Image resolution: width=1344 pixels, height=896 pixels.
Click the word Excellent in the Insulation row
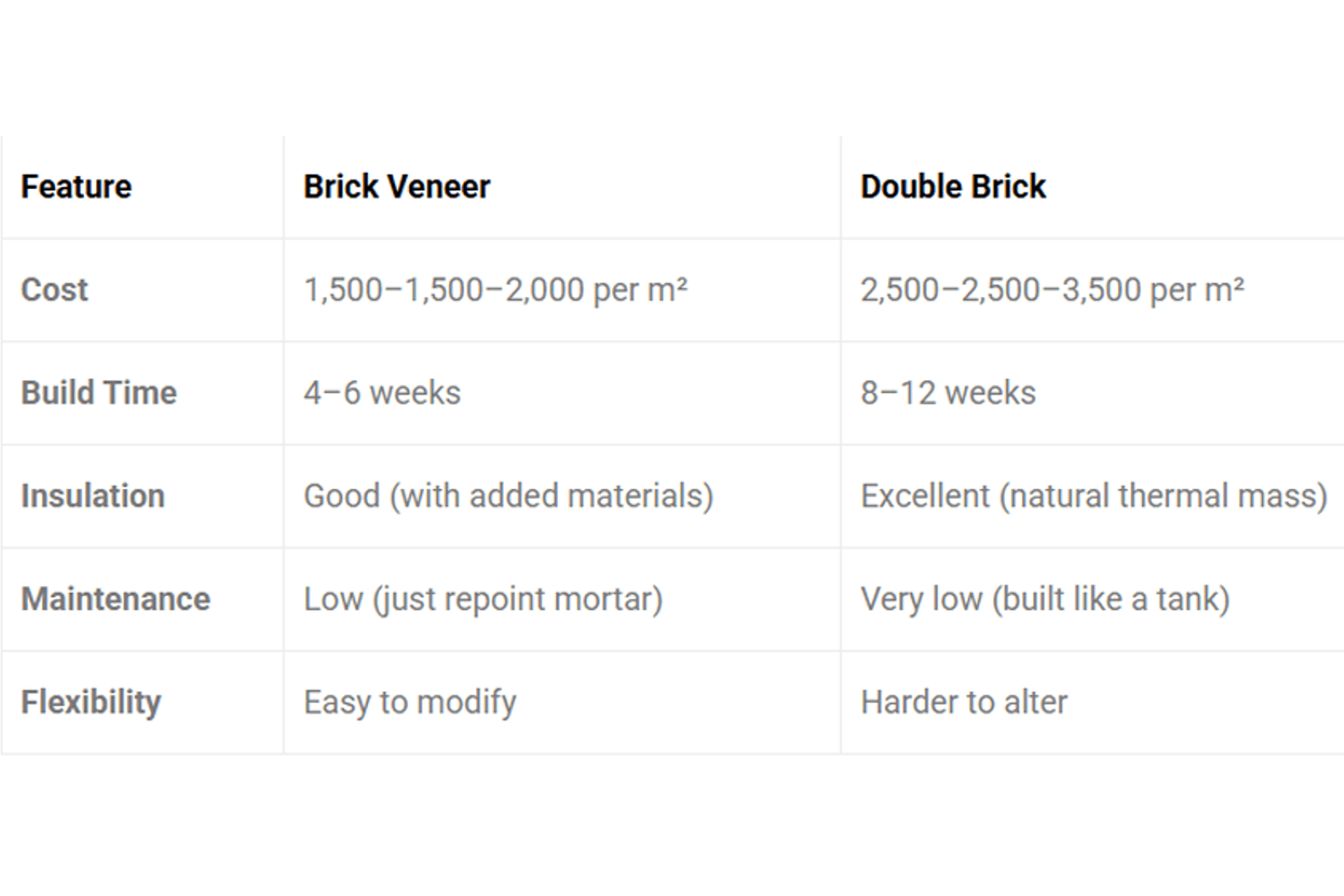tap(925, 496)
